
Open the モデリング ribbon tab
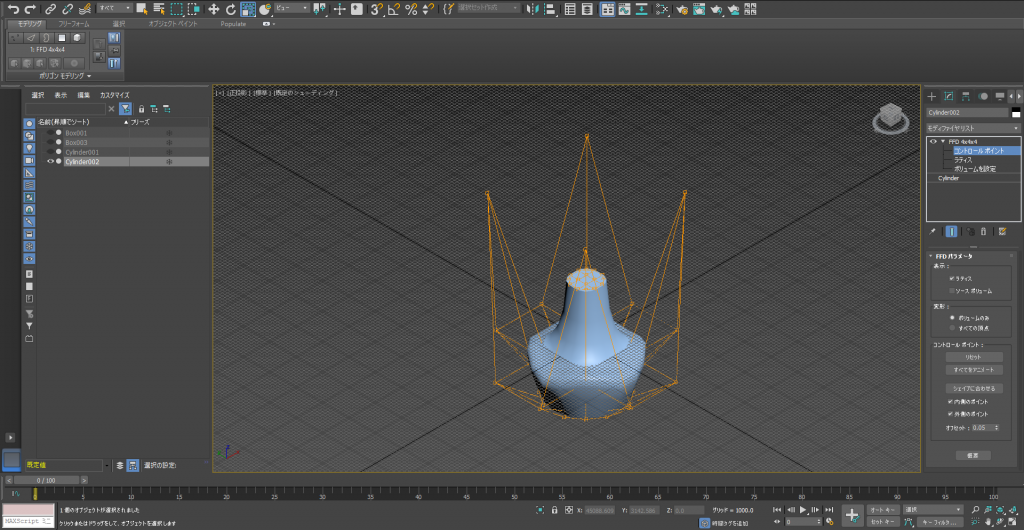click(27, 23)
